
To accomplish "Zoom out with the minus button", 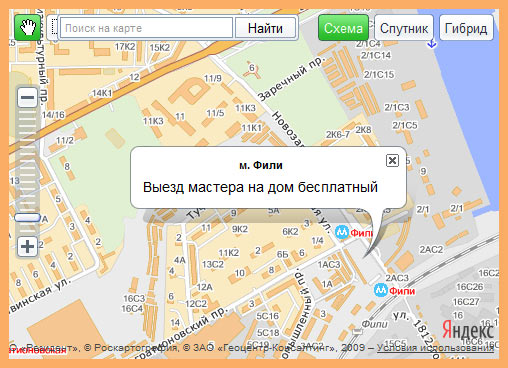I will point(27,98).
